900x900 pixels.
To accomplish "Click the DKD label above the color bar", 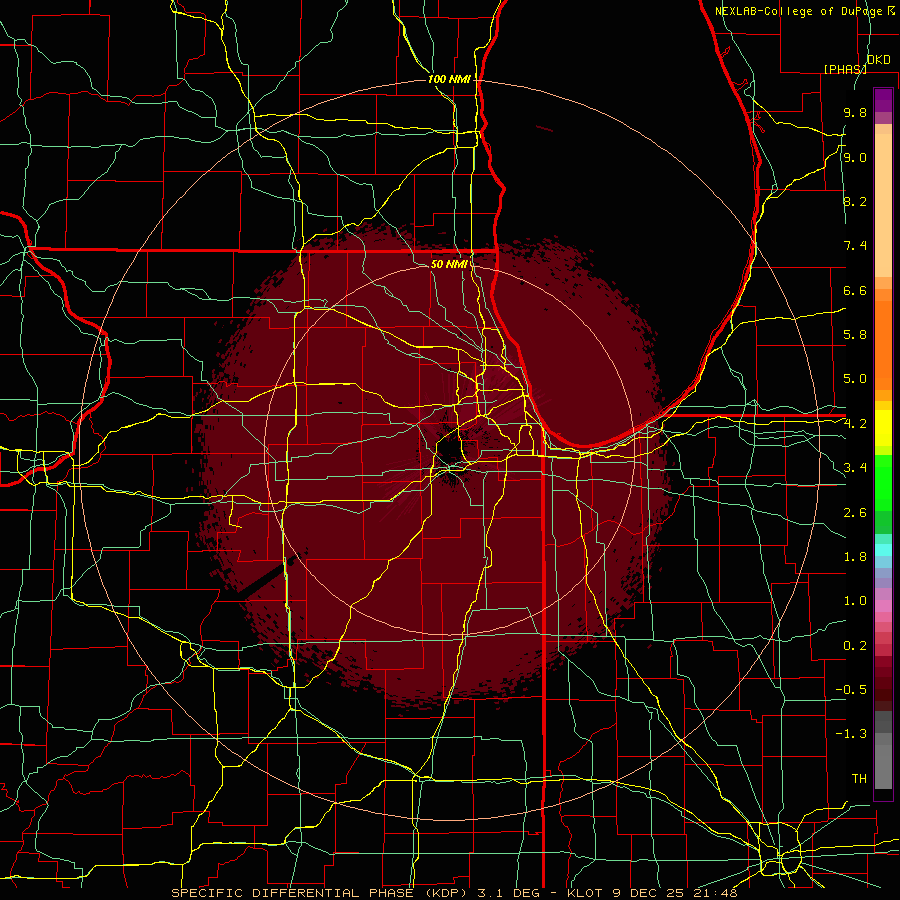I will click(x=879, y=60).
